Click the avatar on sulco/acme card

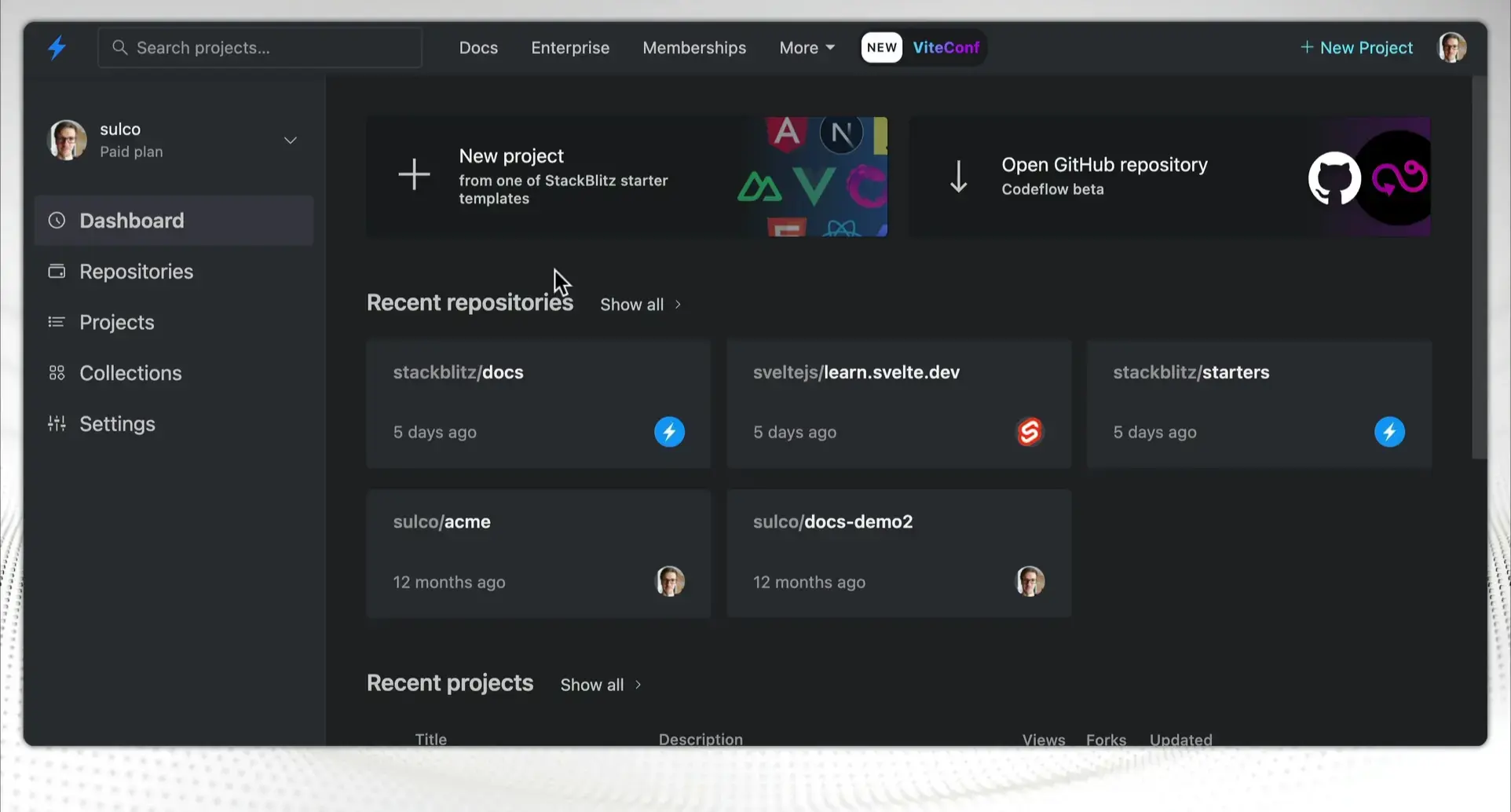click(x=670, y=581)
